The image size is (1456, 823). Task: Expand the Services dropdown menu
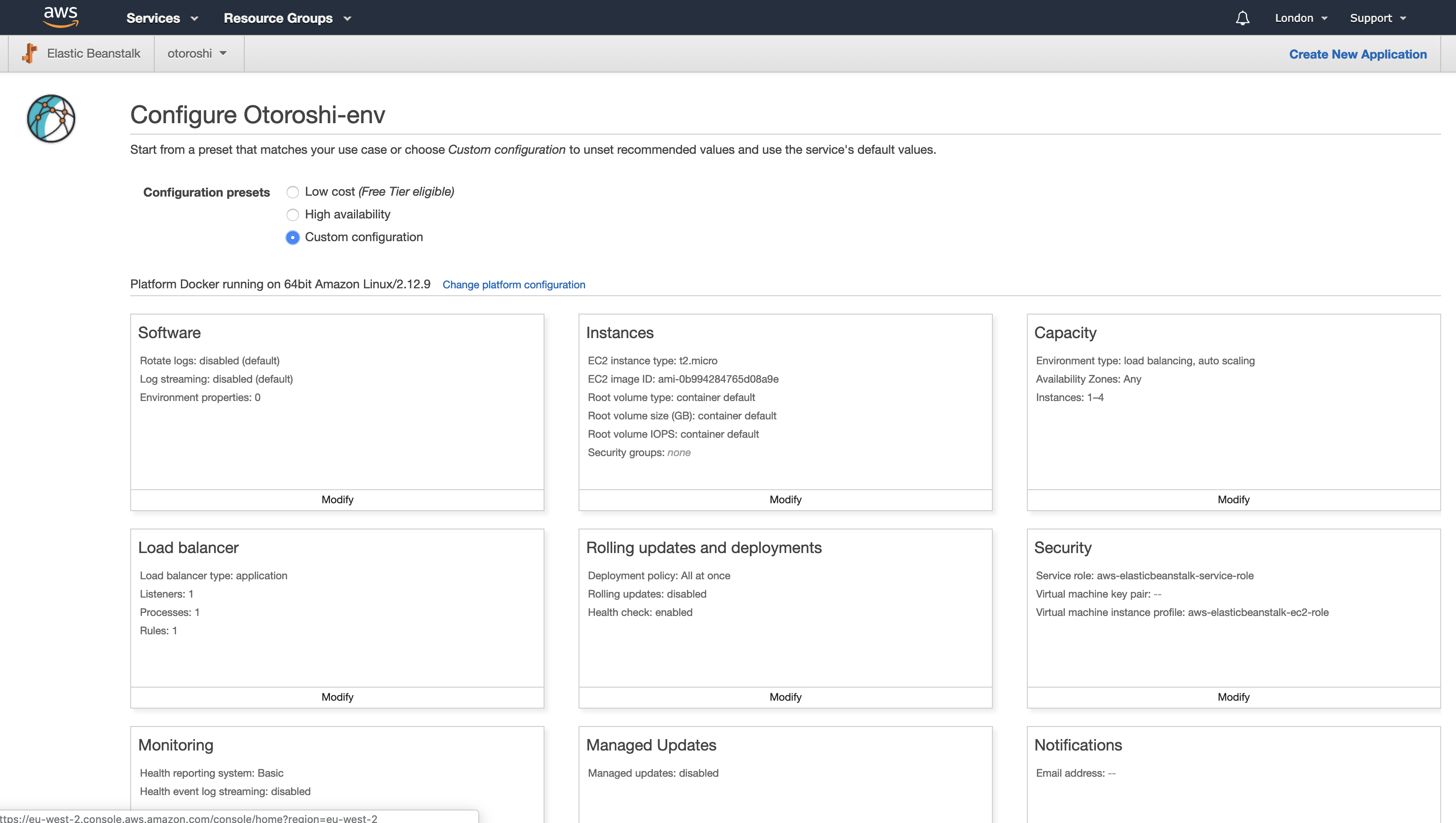162,18
